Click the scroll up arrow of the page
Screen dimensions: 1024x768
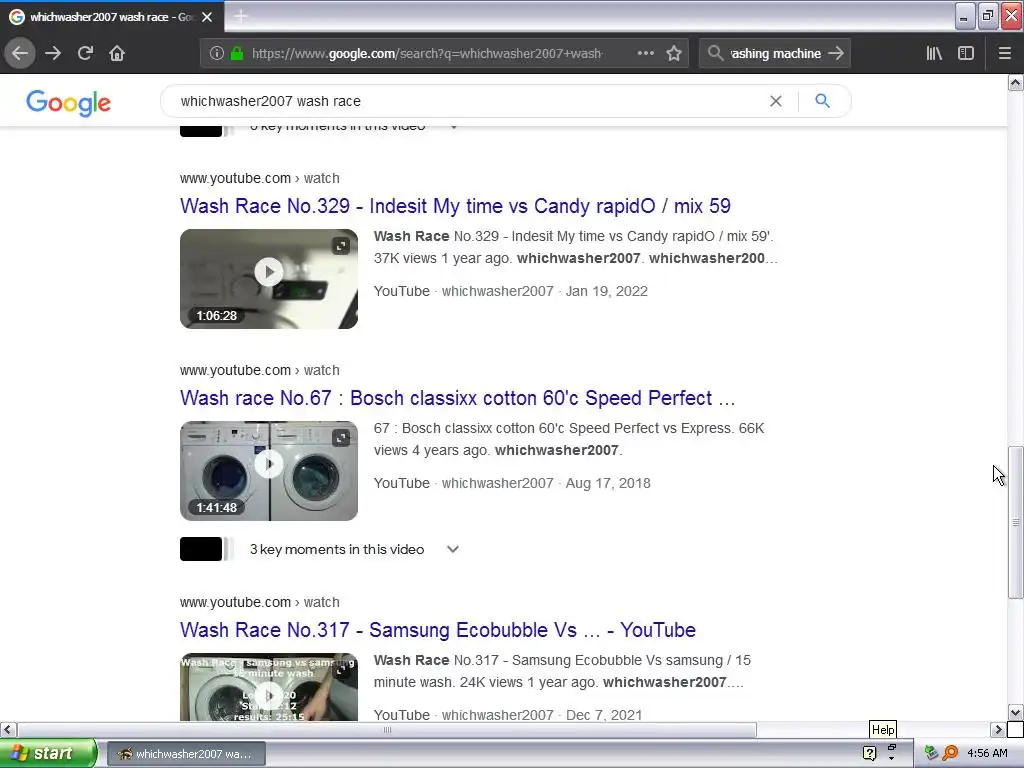point(1016,82)
